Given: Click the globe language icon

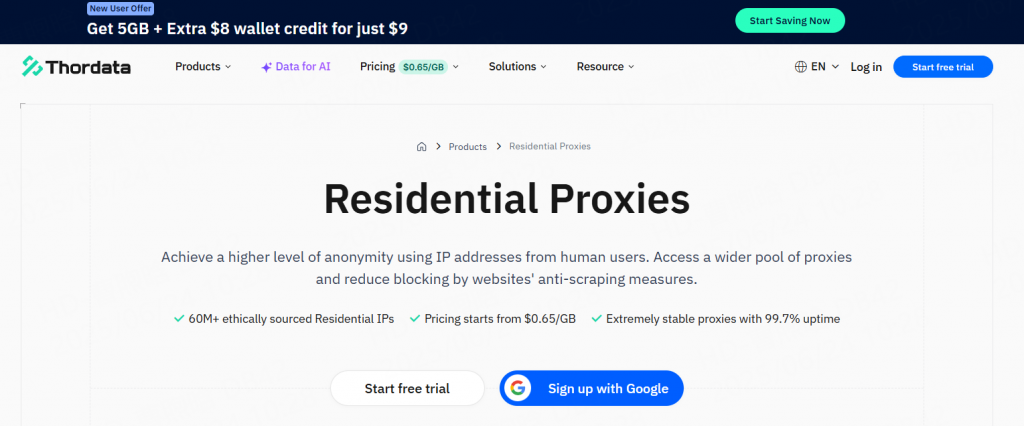Looking at the screenshot, I should 801,67.
